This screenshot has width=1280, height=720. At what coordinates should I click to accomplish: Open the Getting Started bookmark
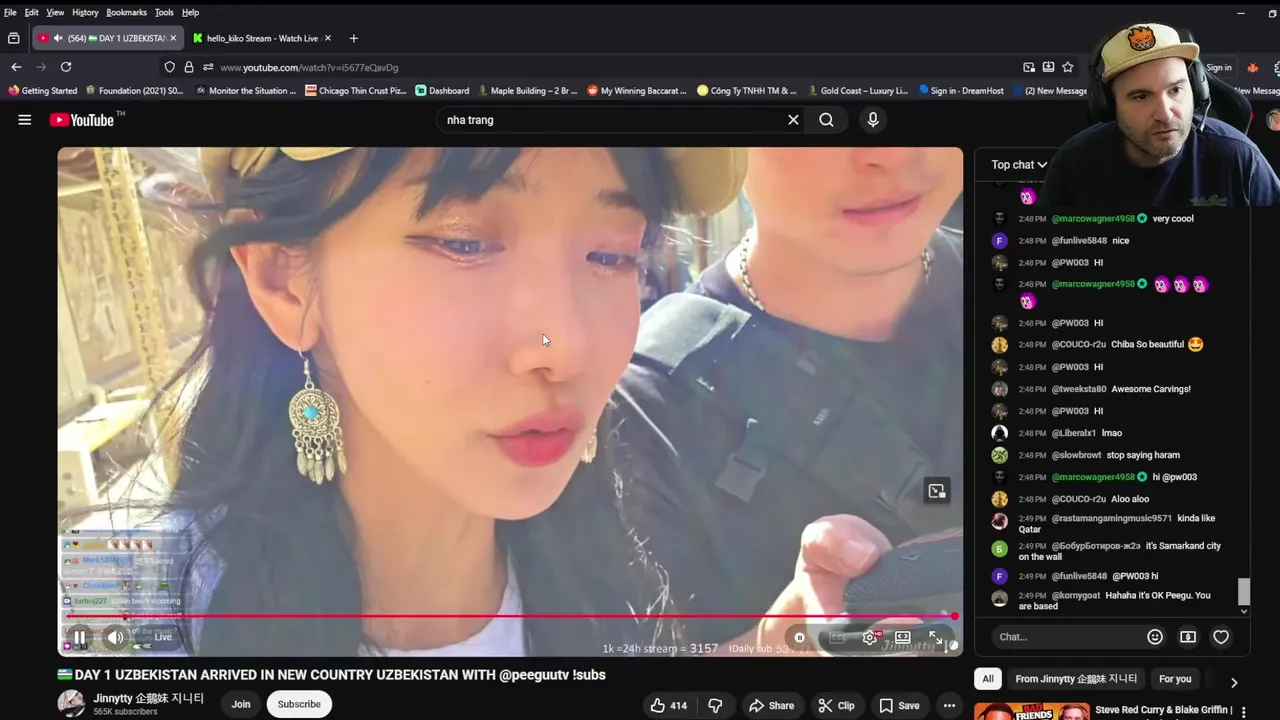(x=43, y=90)
